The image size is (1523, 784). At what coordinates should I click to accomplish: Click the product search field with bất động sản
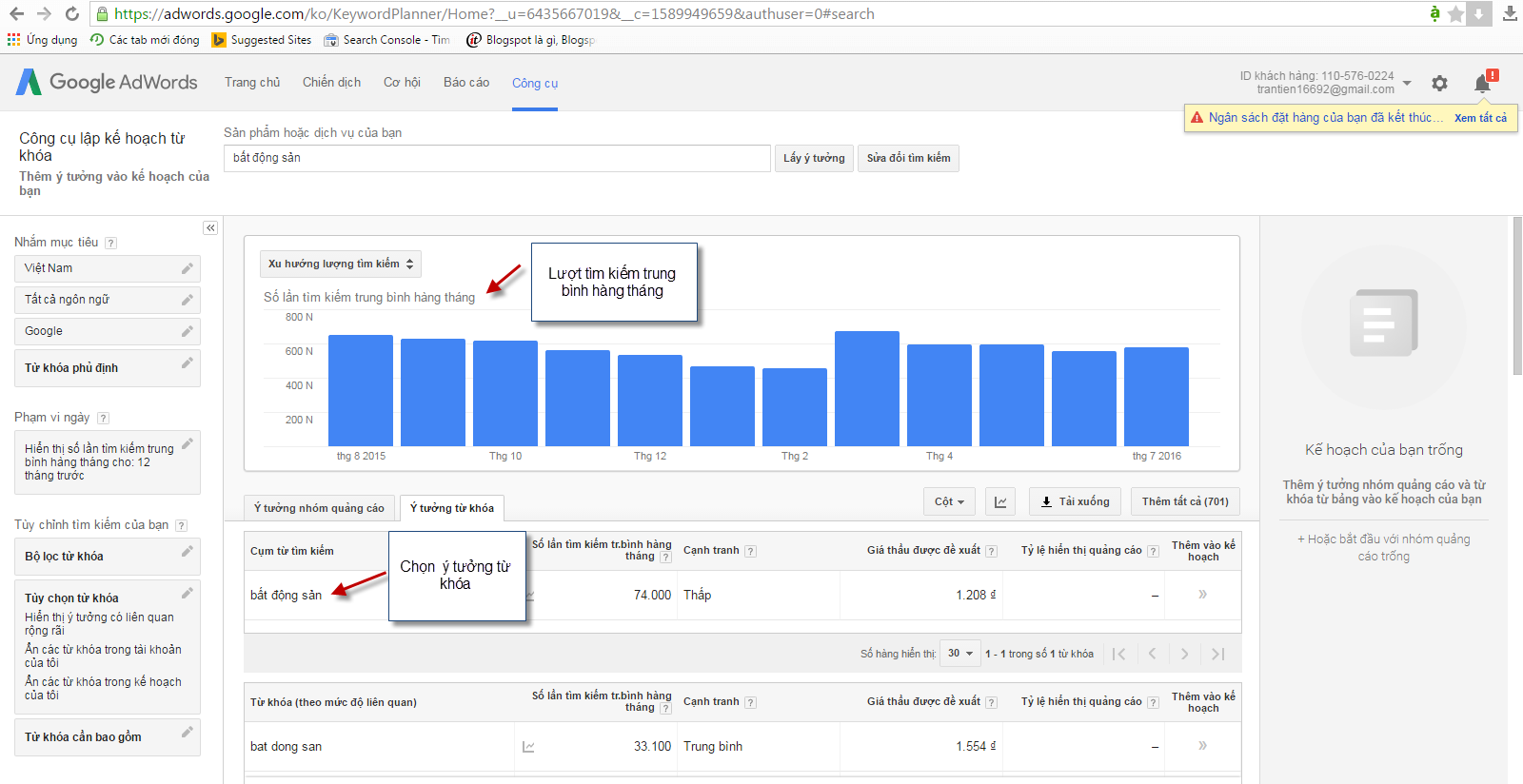(x=497, y=158)
